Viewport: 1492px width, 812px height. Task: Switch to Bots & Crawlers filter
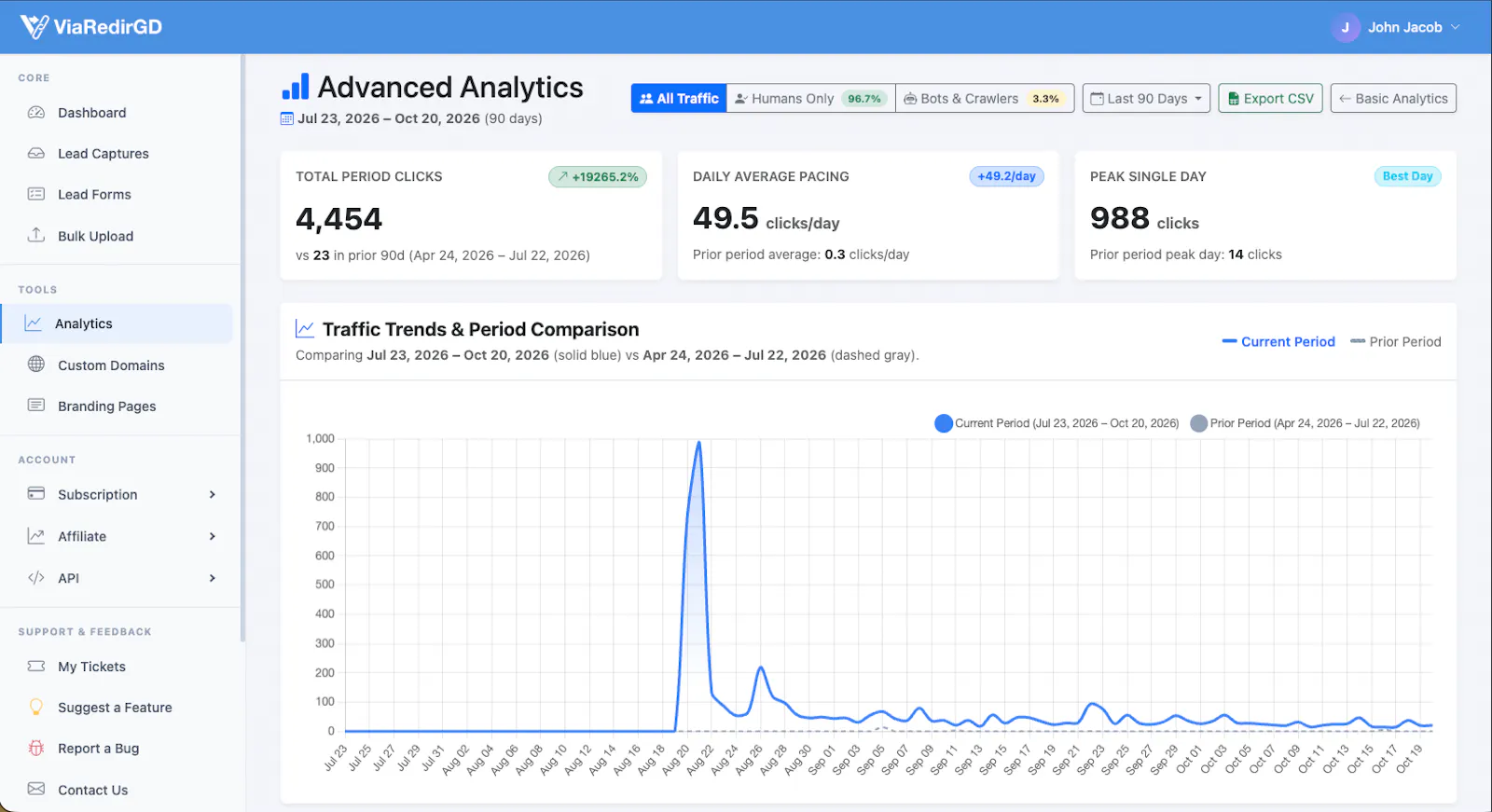click(985, 98)
